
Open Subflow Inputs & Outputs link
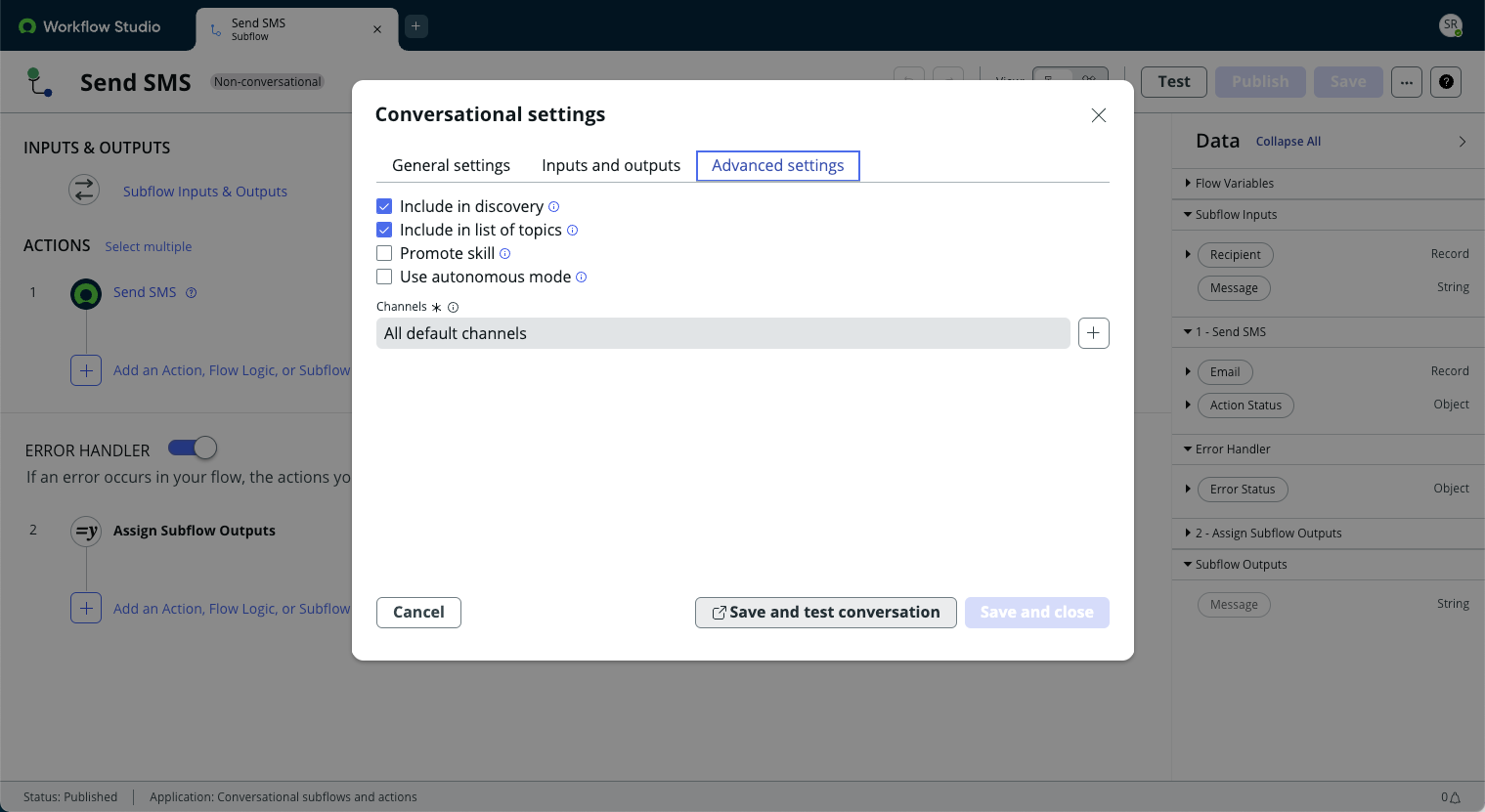pyautogui.click(x=205, y=192)
